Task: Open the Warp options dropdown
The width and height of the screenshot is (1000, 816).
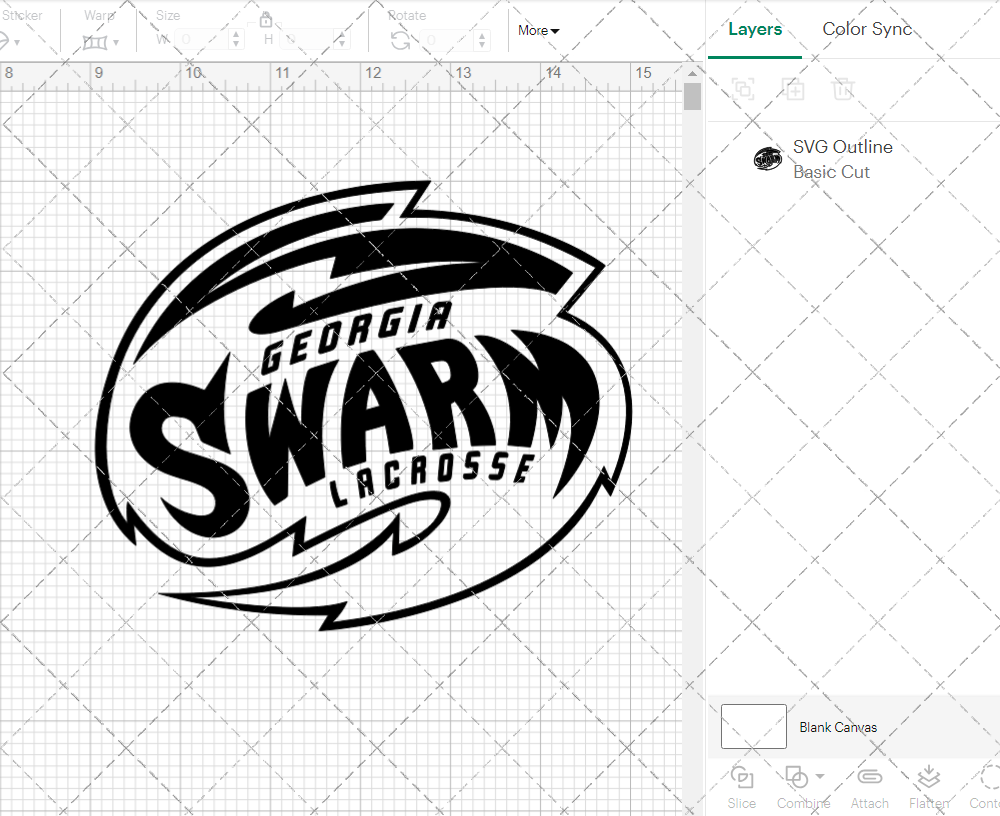Action: click(x=118, y=41)
